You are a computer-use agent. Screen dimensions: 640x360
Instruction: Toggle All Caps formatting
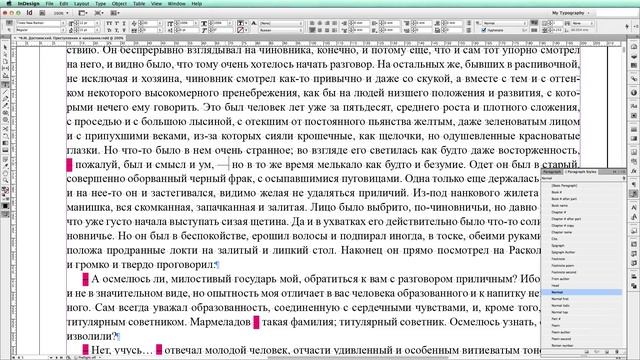109,23
